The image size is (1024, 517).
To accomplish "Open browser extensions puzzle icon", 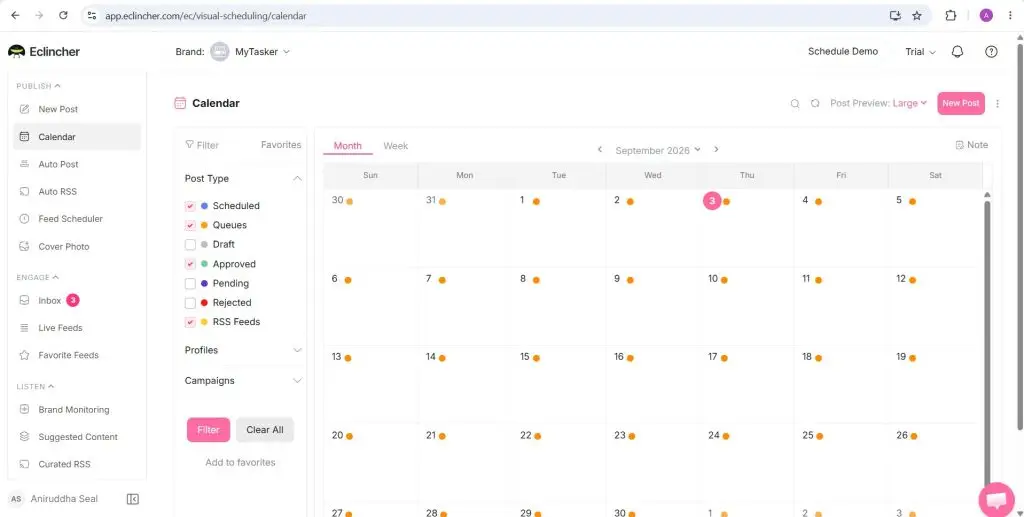I will click(951, 16).
